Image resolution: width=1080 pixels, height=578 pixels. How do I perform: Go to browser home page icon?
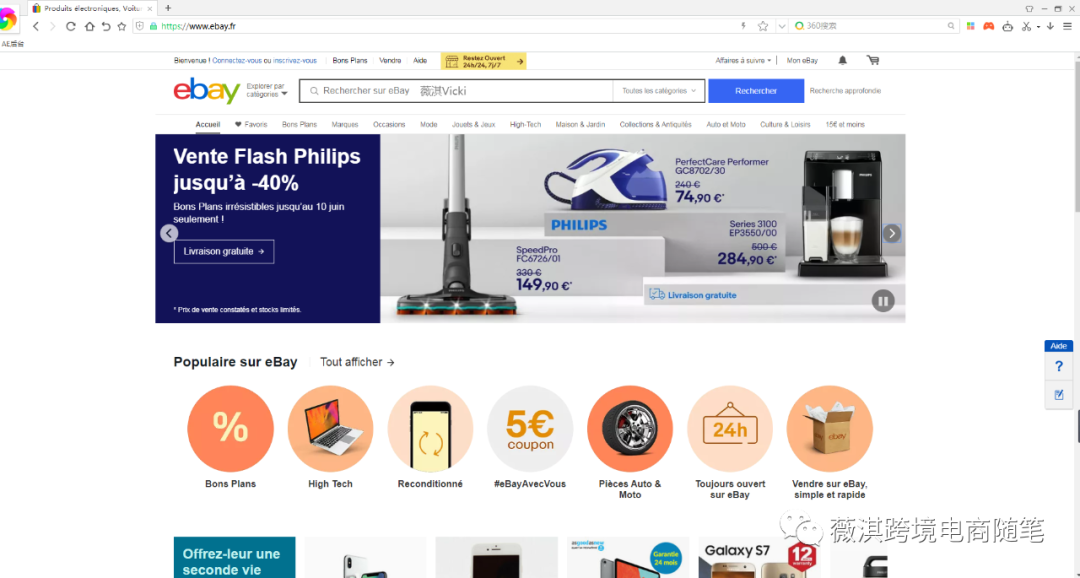[x=90, y=26]
